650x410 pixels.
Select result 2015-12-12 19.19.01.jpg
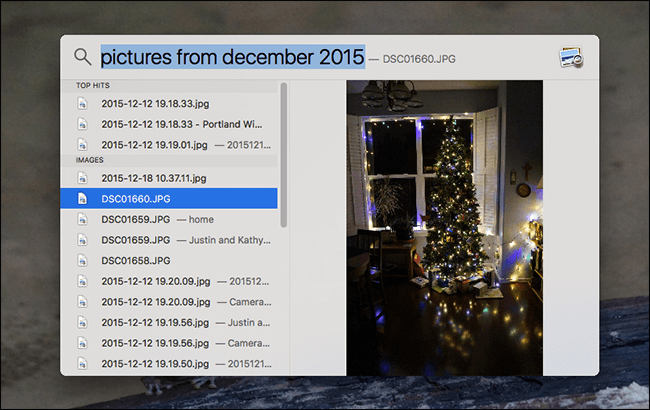click(169, 145)
